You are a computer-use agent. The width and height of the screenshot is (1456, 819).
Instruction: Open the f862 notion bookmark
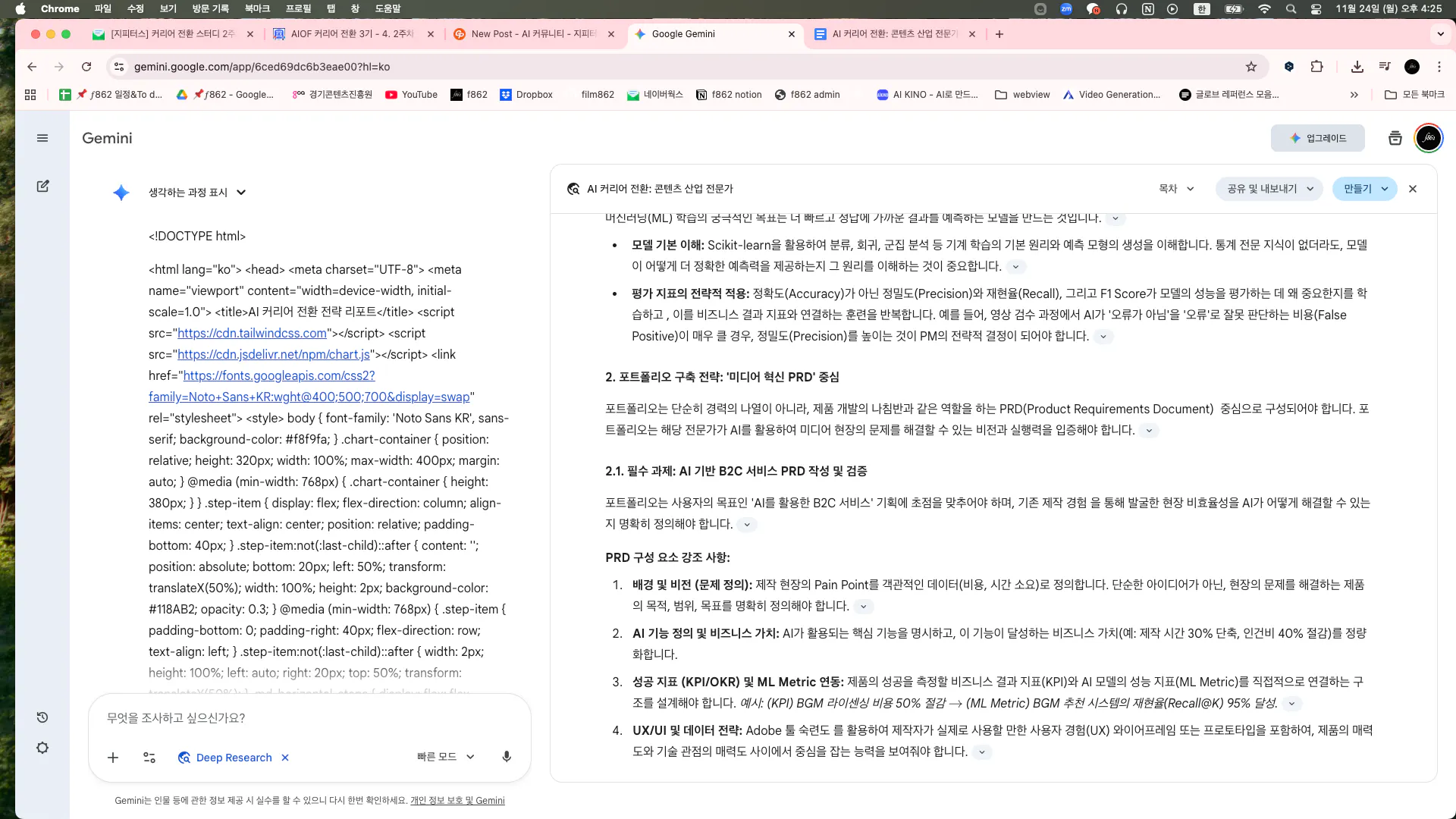[729, 95]
